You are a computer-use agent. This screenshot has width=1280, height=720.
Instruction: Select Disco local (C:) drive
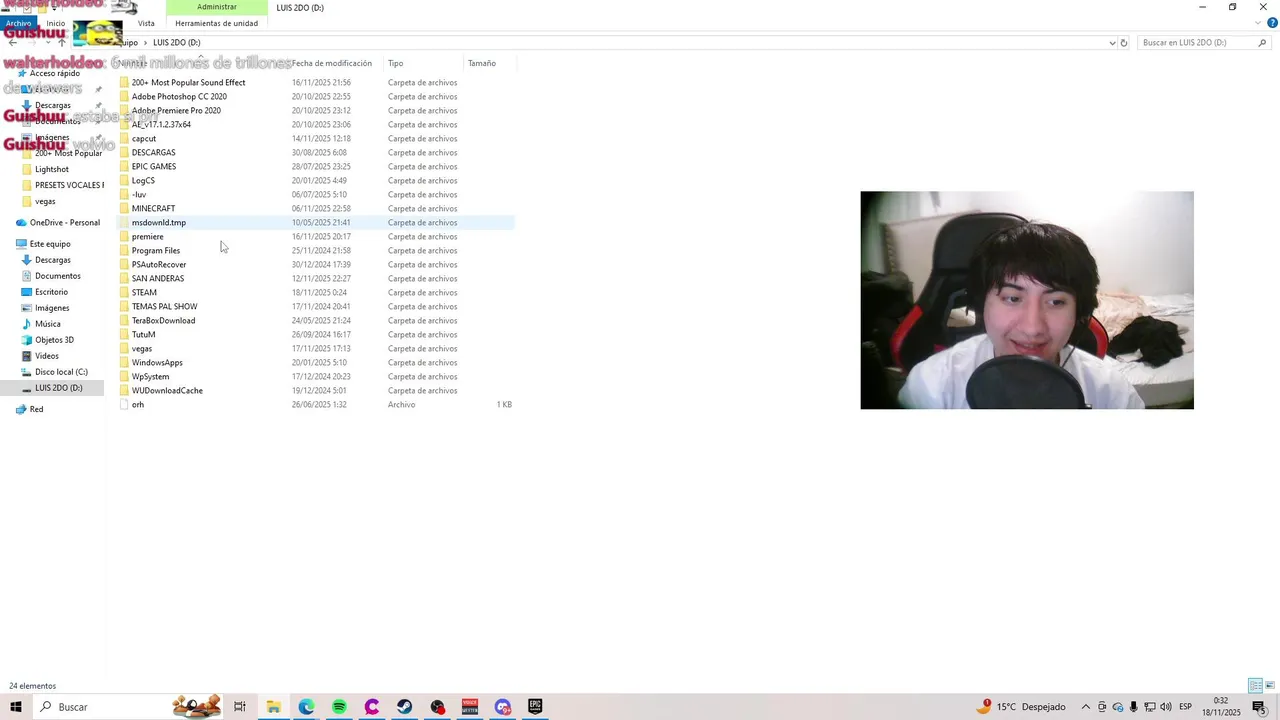point(61,372)
